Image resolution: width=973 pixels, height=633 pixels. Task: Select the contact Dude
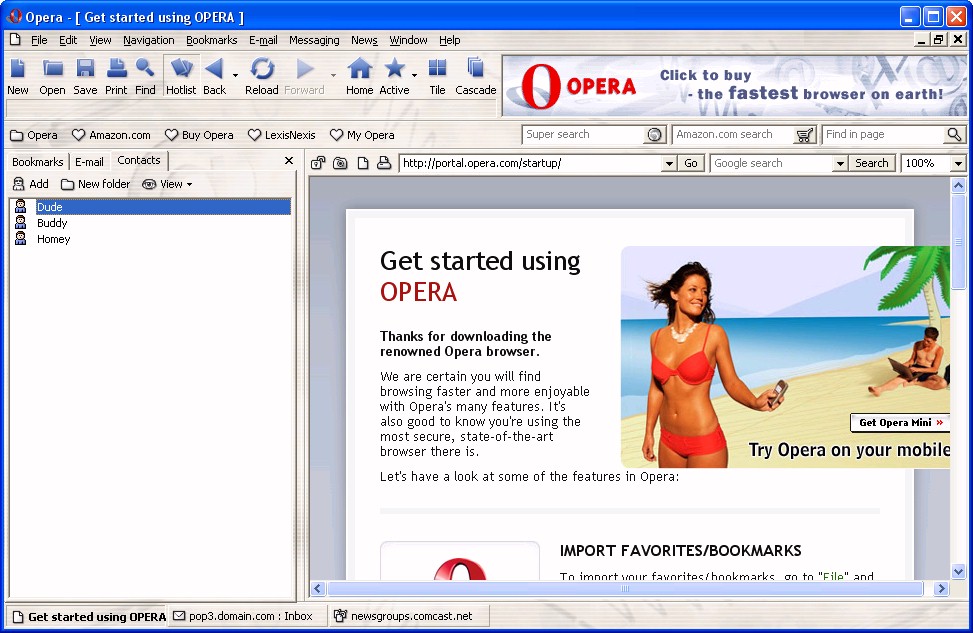150,207
